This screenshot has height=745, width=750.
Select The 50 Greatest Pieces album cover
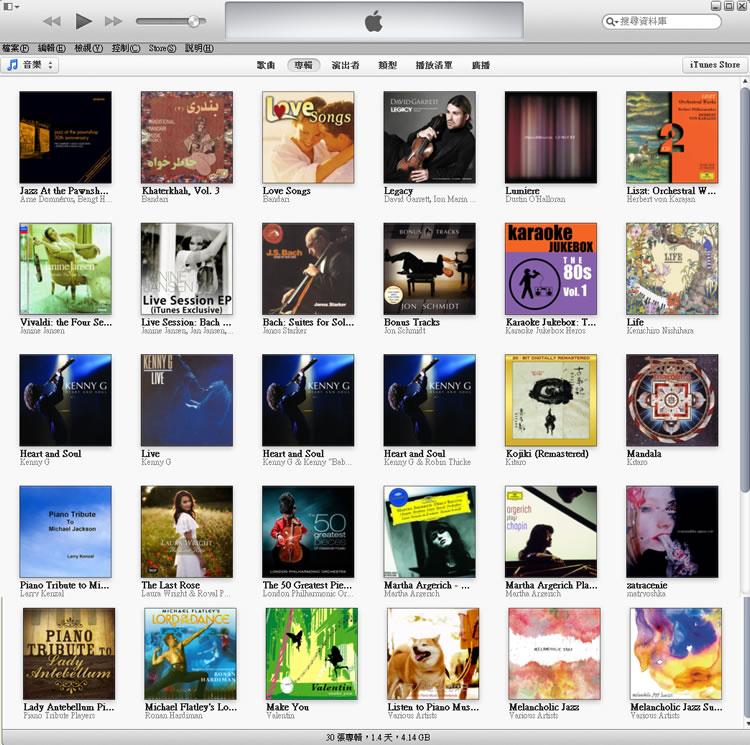pyautogui.click(x=308, y=532)
